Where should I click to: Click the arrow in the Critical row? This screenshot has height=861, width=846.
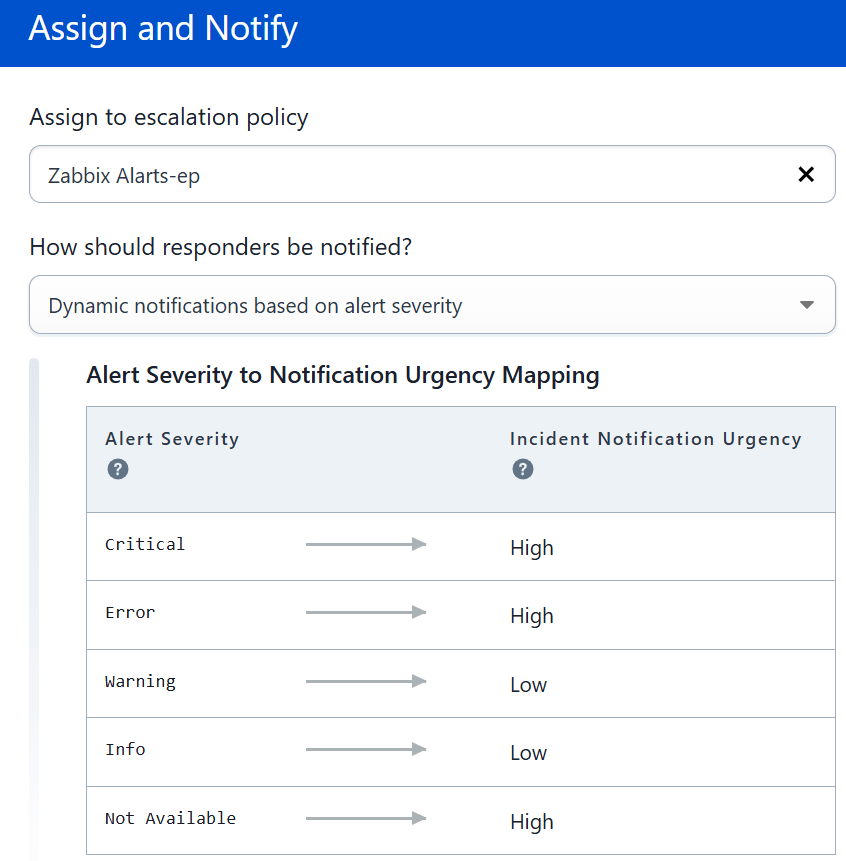click(x=366, y=544)
